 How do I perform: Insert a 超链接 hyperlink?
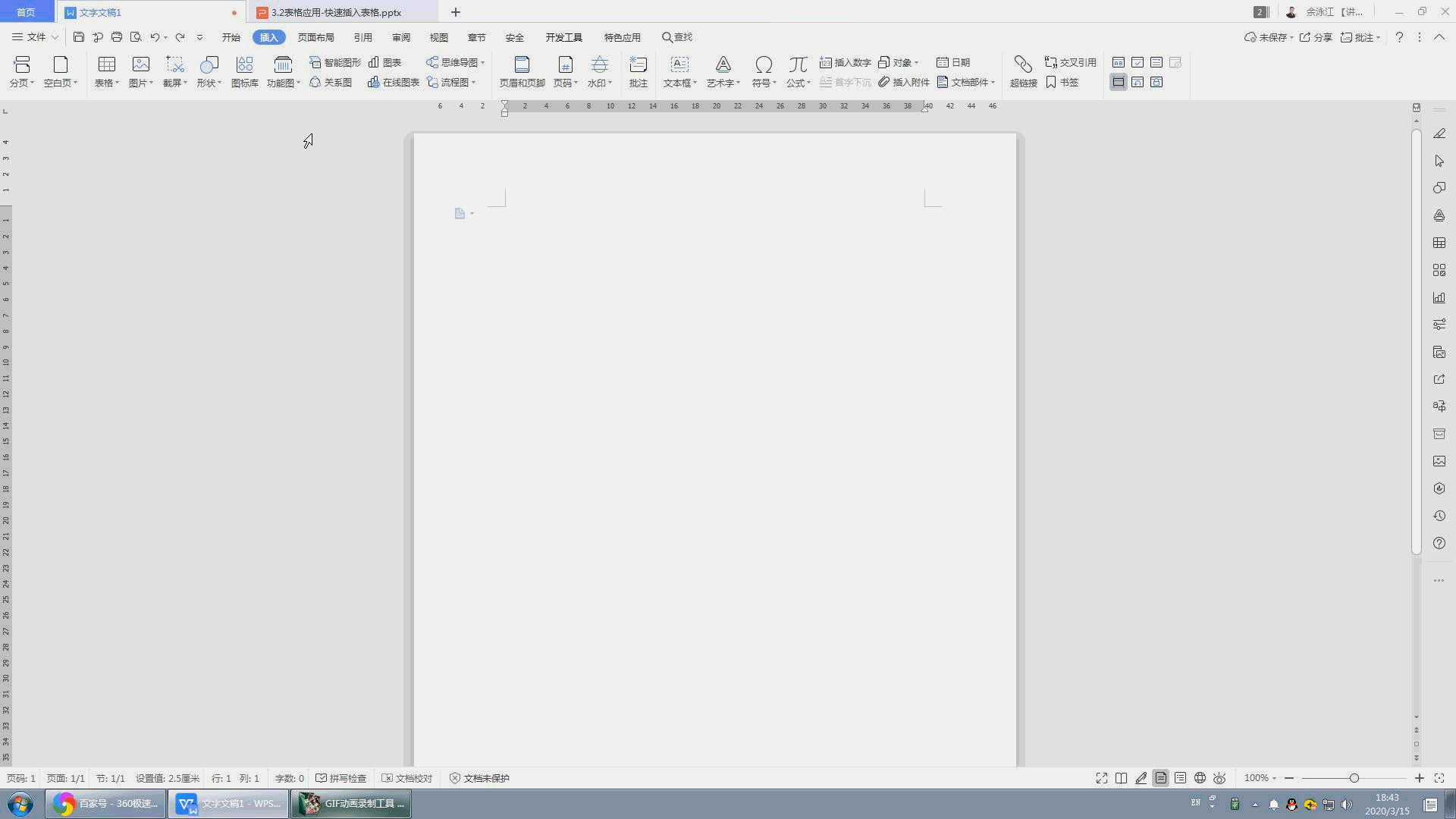click(x=1023, y=72)
